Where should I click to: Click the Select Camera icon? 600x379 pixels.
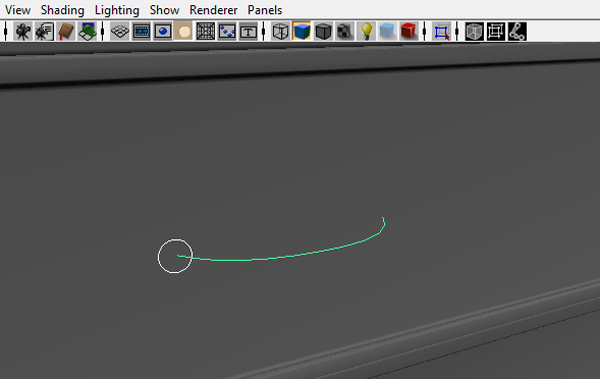tap(23, 31)
